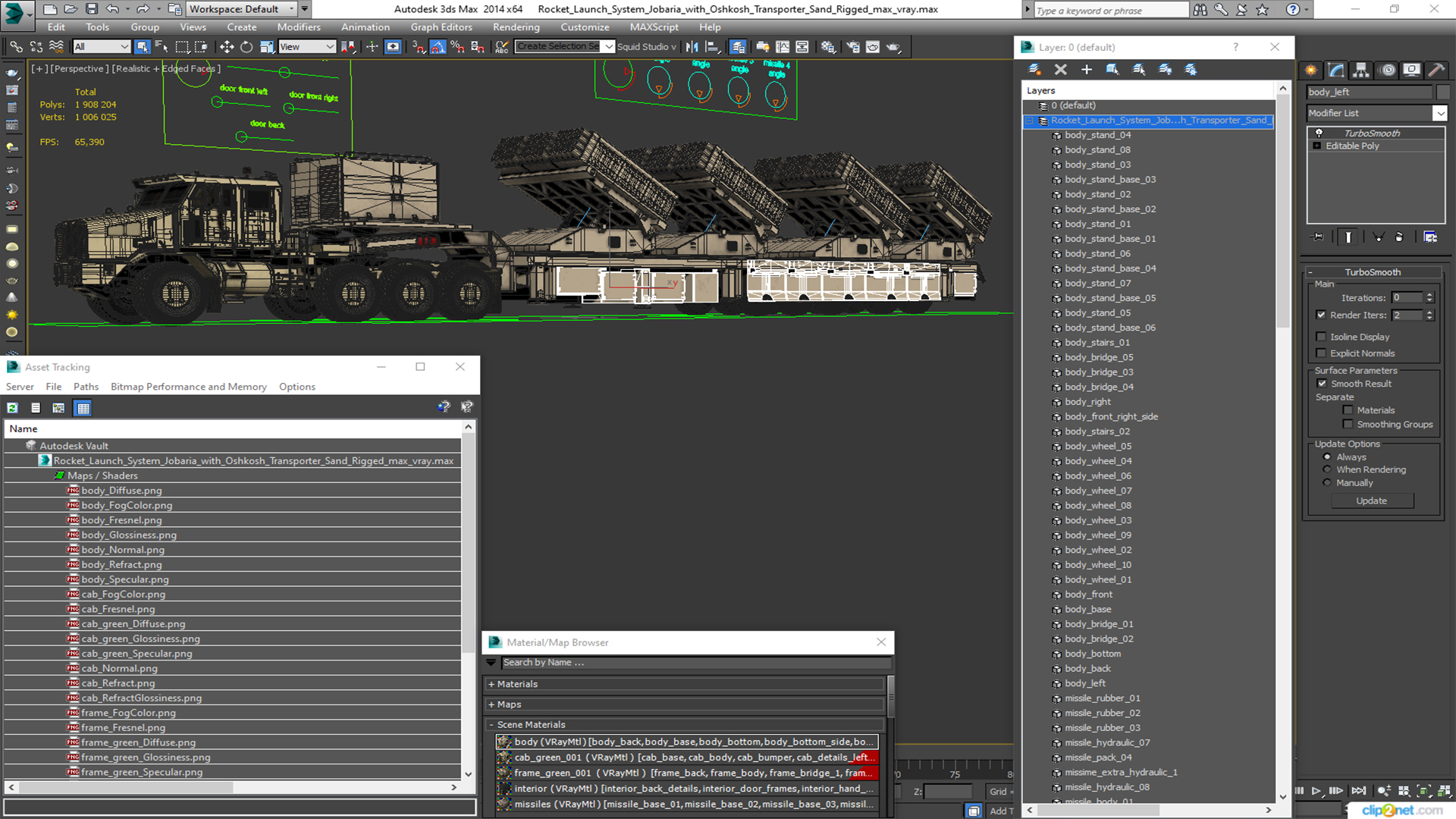Select body_Diffuse.png in Asset Tracking
Viewport: 1456px width, 819px height.
(121, 491)
